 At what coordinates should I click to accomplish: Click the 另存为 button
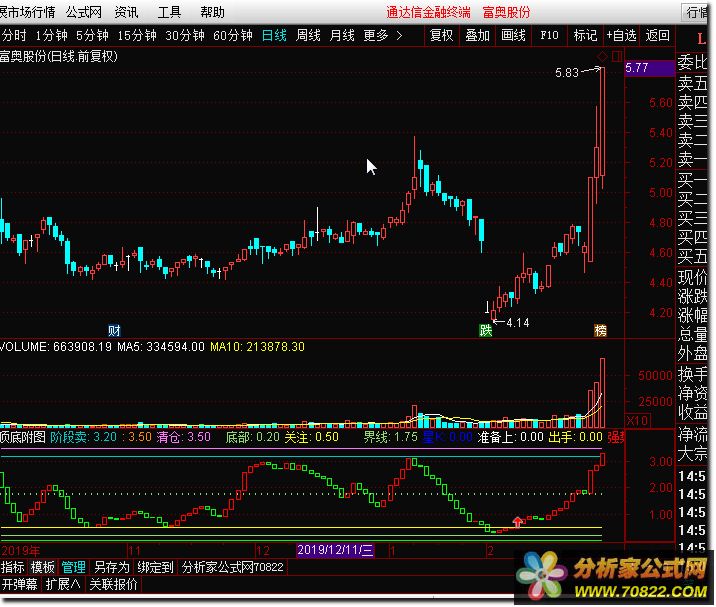click(111, 567)
